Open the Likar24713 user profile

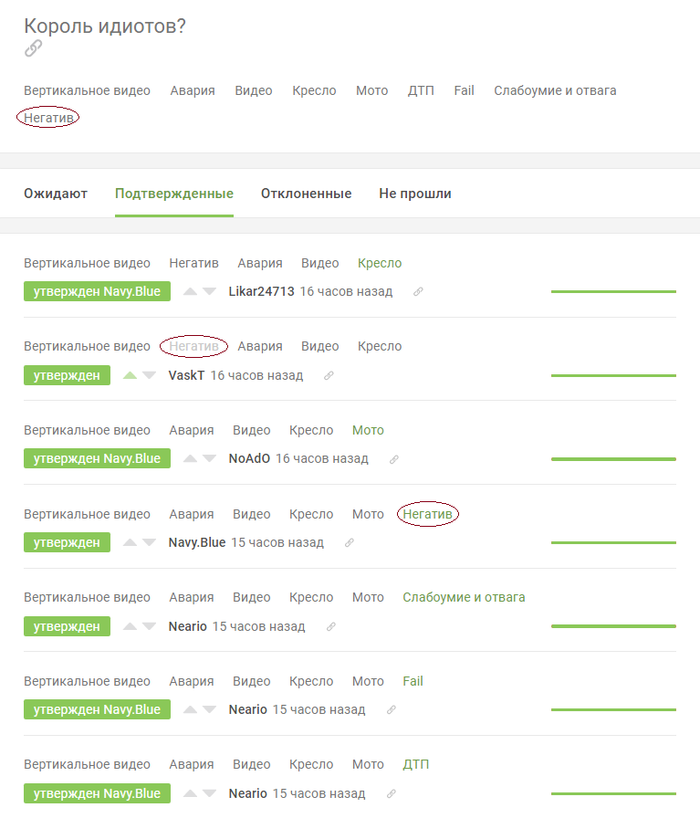[261, 292]
